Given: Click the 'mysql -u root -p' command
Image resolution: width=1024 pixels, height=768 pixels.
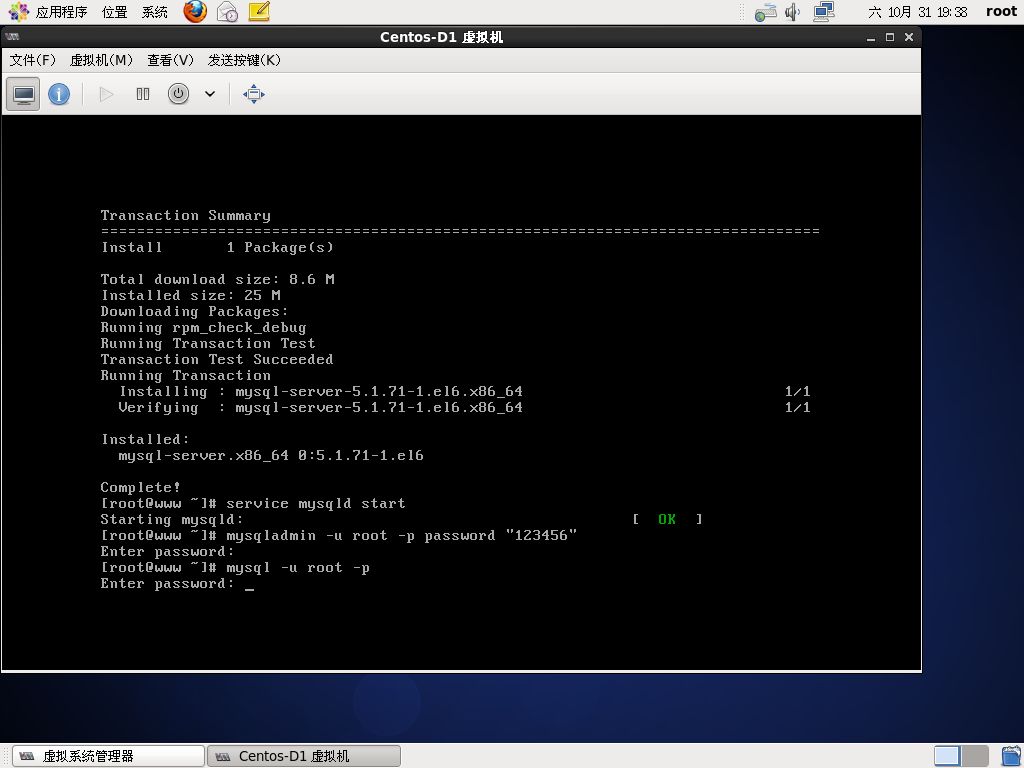Looking at the screenshot, I should point(298,568).
